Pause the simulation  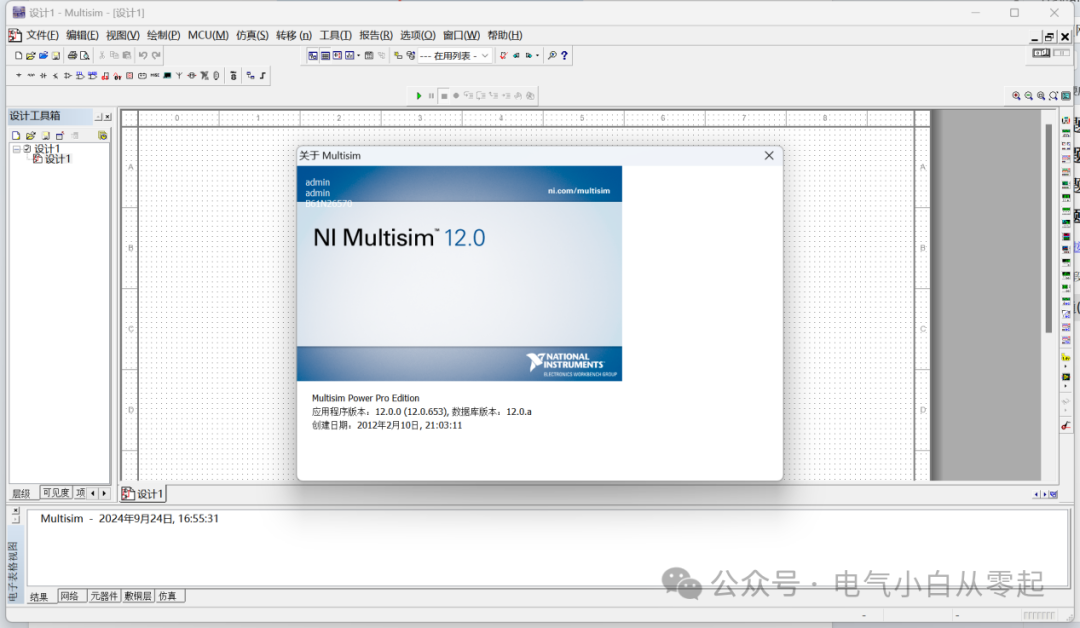431,96
